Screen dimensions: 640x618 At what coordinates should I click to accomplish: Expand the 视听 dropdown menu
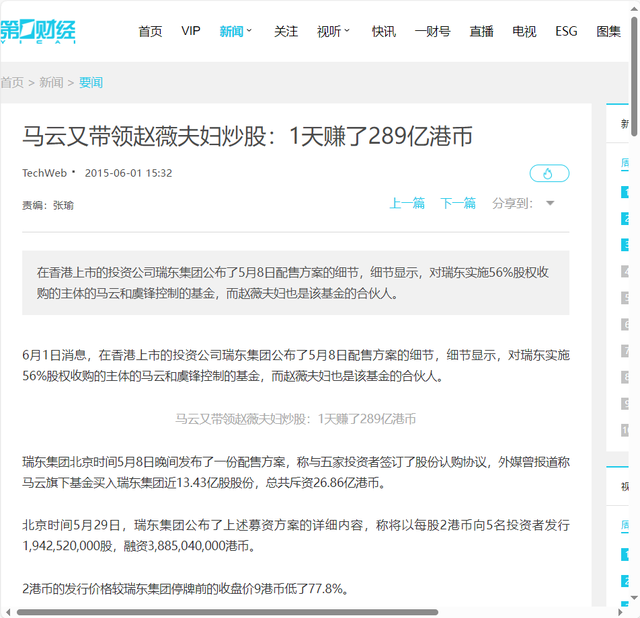click(333, 31)
